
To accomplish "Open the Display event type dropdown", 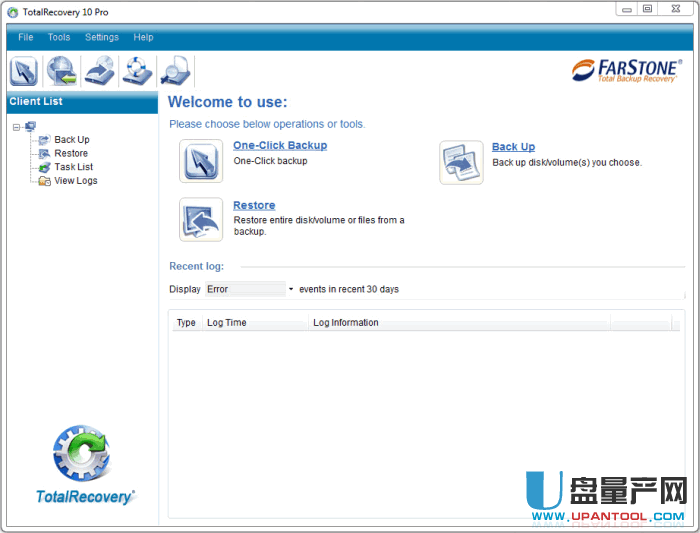I will point(291,290).
